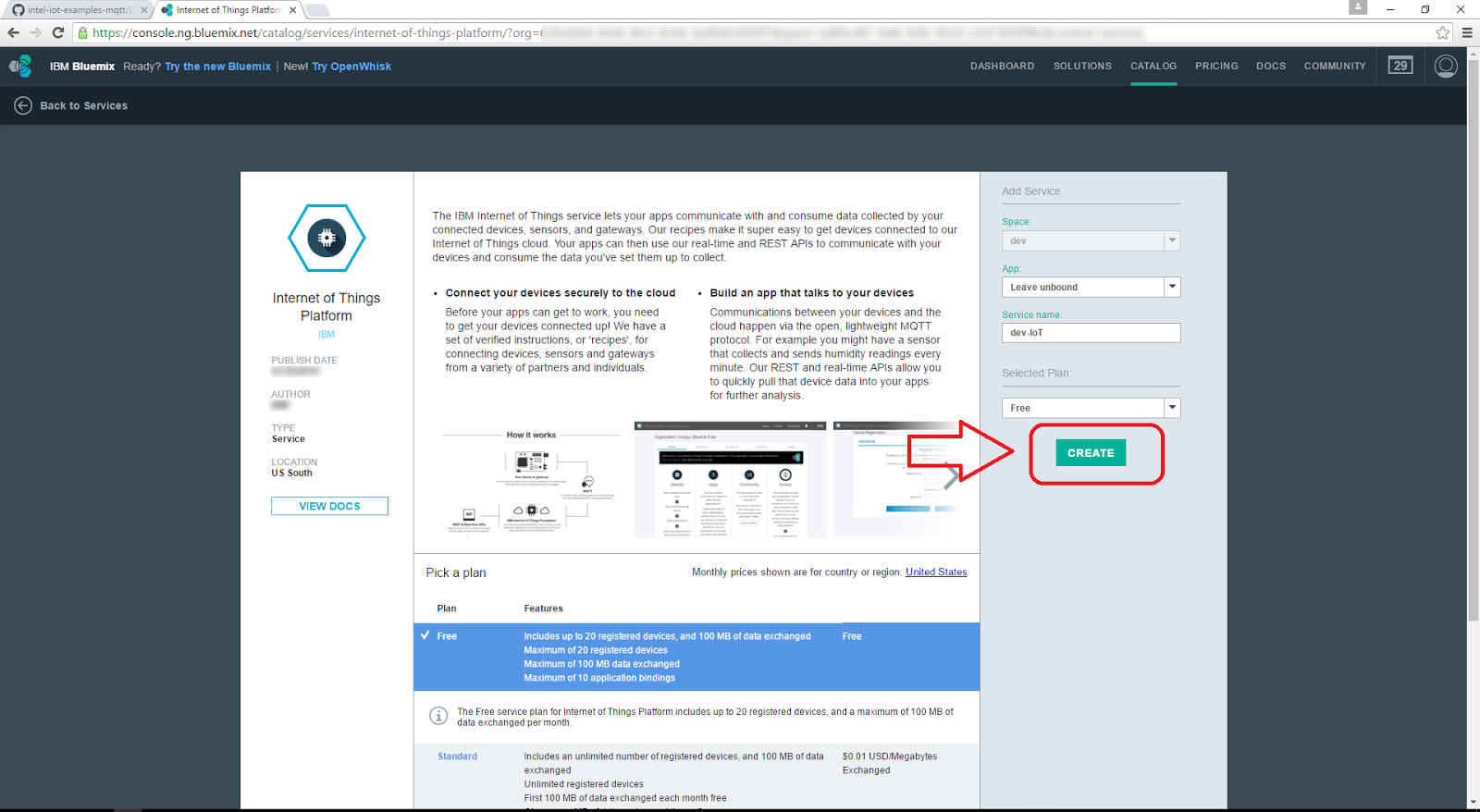Open the Pricing menu item
The image size is (1480, 812).
tap(1216, 67)
